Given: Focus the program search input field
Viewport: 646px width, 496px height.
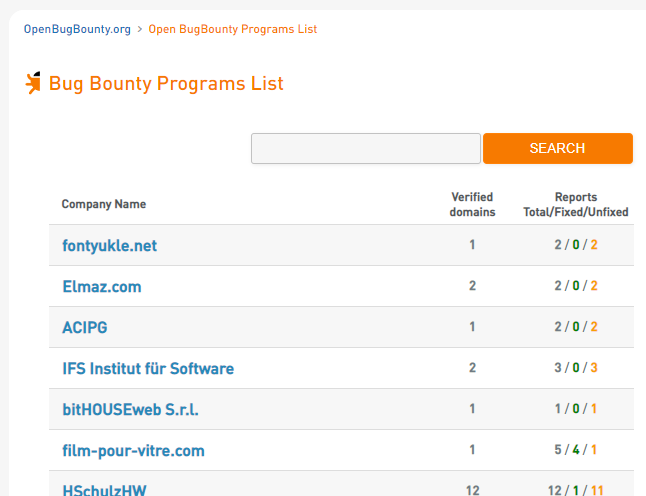Looking at the screenshot, I should (366, 148).
